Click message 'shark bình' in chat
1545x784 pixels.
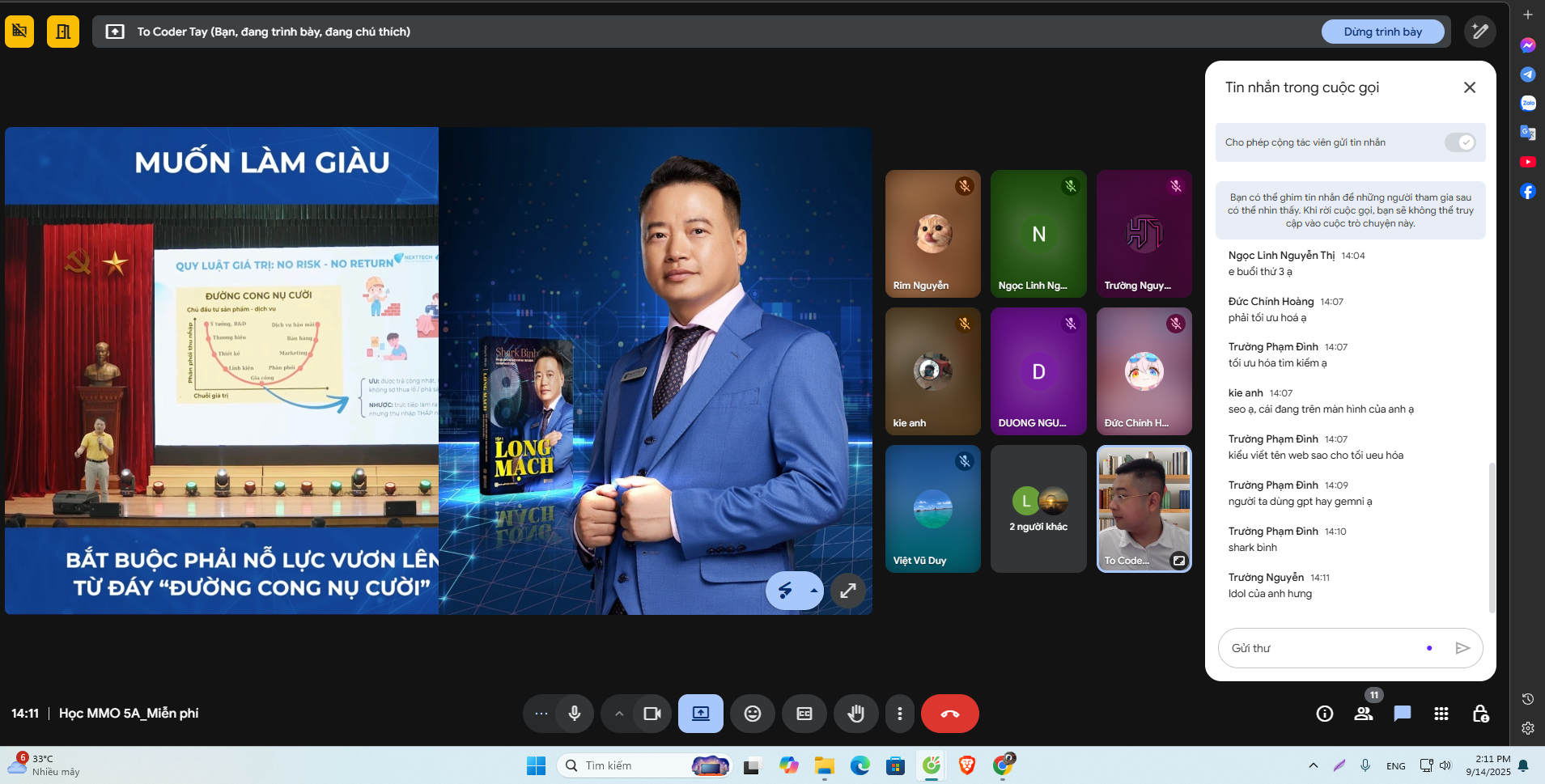(1253, 548)
